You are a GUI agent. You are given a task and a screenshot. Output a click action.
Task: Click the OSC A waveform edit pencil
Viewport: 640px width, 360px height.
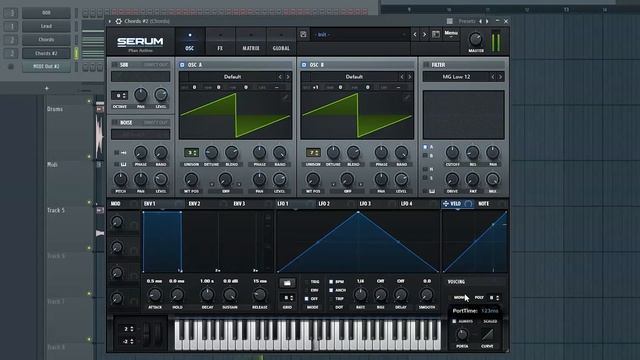point(284,97)
